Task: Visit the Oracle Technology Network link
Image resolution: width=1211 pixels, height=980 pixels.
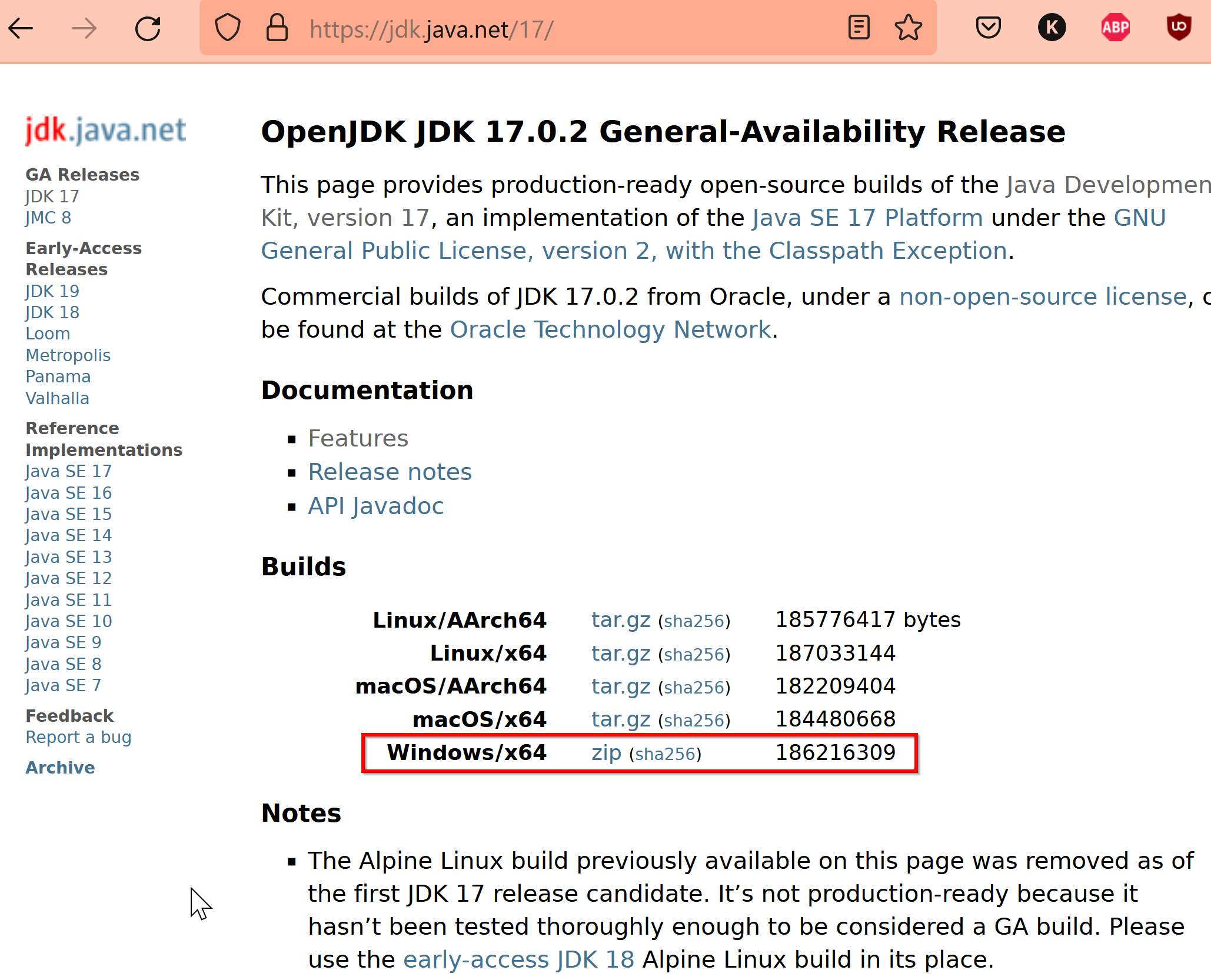Action: pyautogui.click(x=611, y=329)
